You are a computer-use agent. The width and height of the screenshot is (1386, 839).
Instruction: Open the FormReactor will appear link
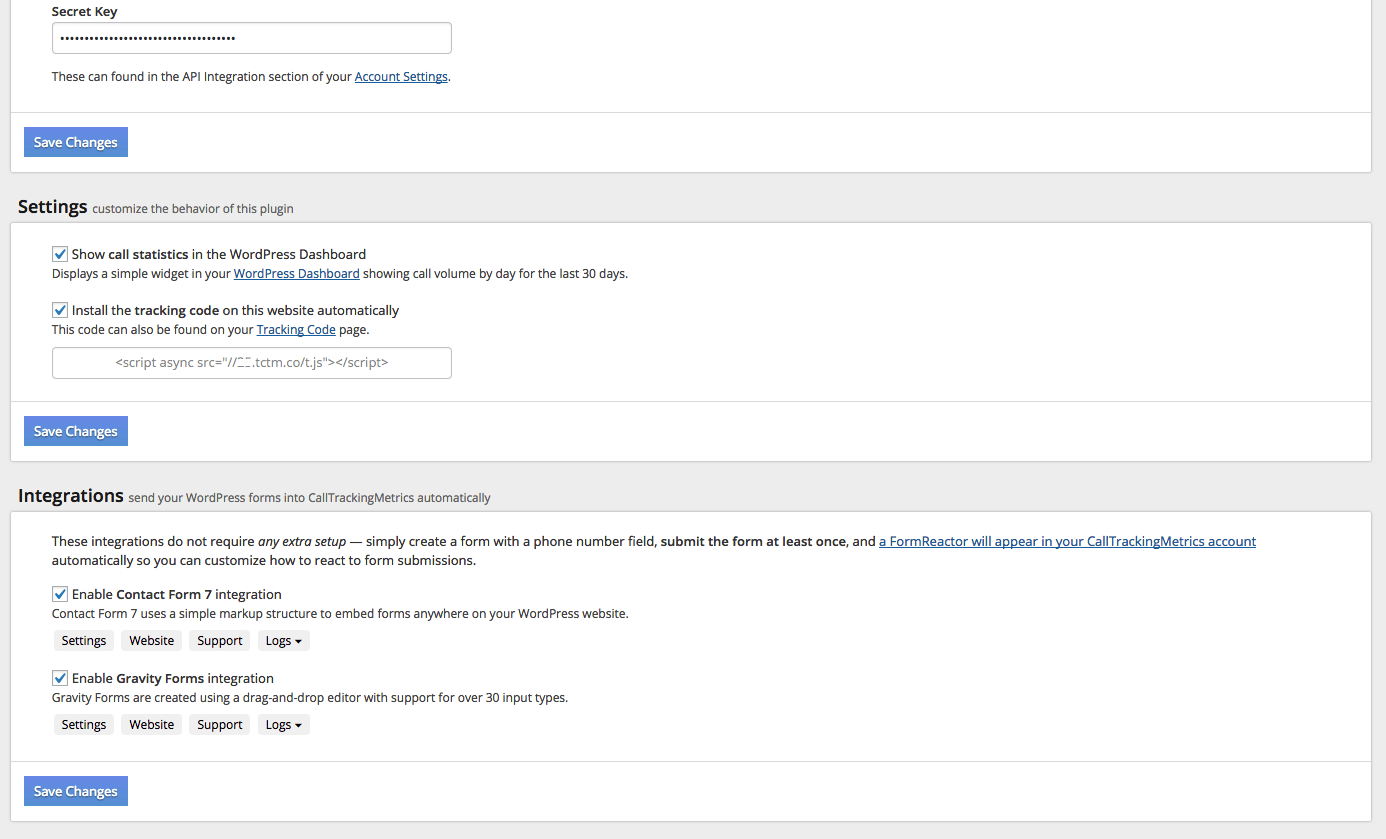(x=1067, y=541)
